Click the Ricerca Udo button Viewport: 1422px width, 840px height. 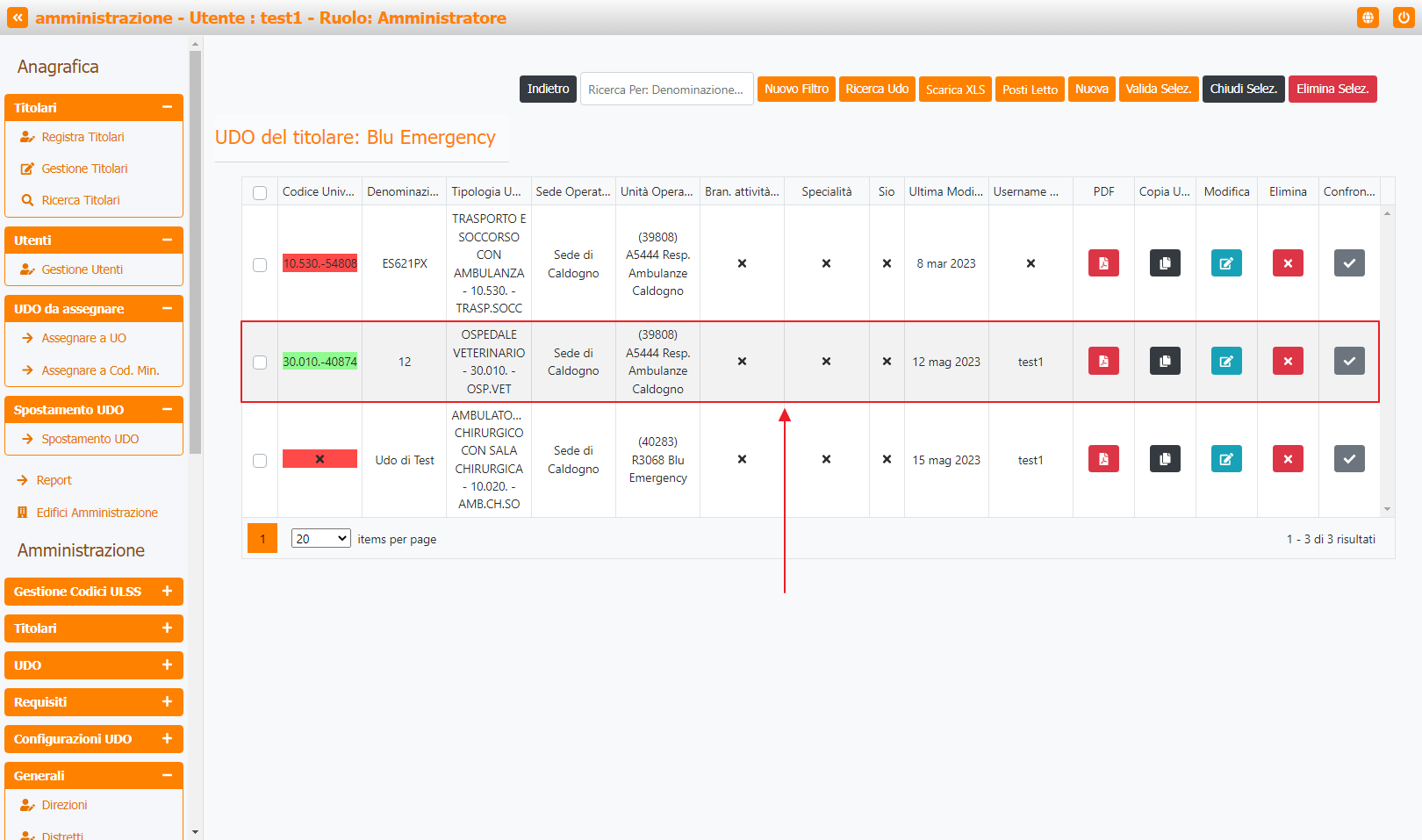coord(877,89)
